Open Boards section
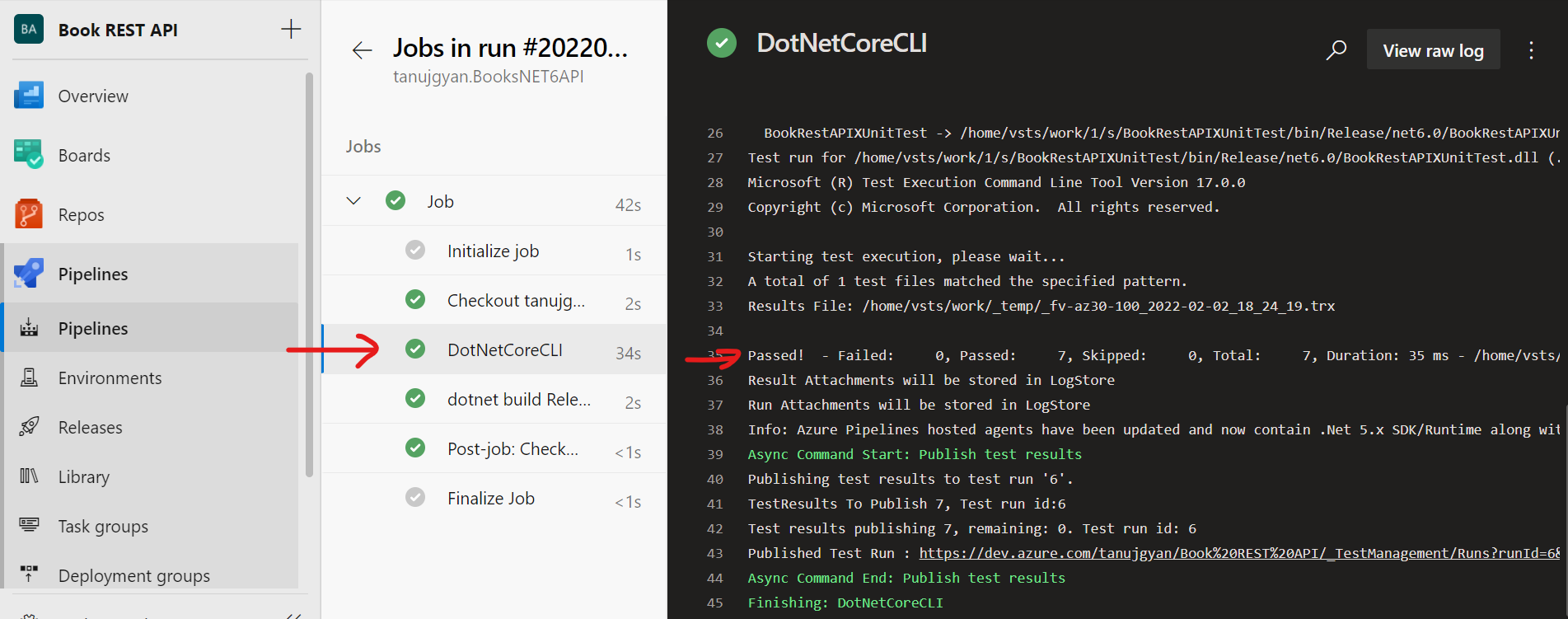The image size is (1568, 619). tap(84, 156)
